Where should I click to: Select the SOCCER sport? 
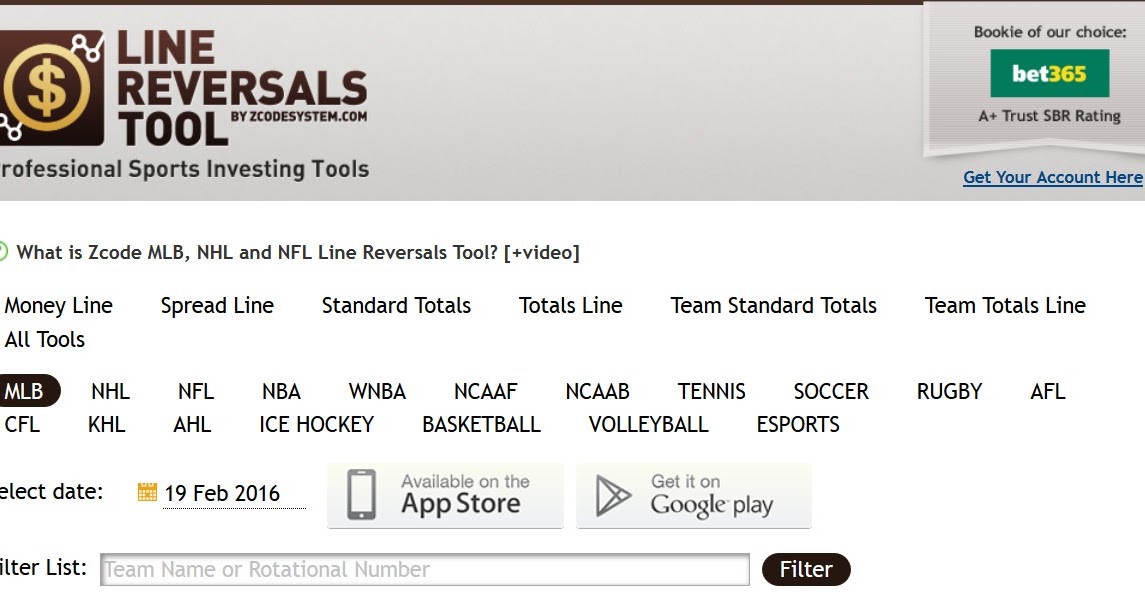point(831,391)
